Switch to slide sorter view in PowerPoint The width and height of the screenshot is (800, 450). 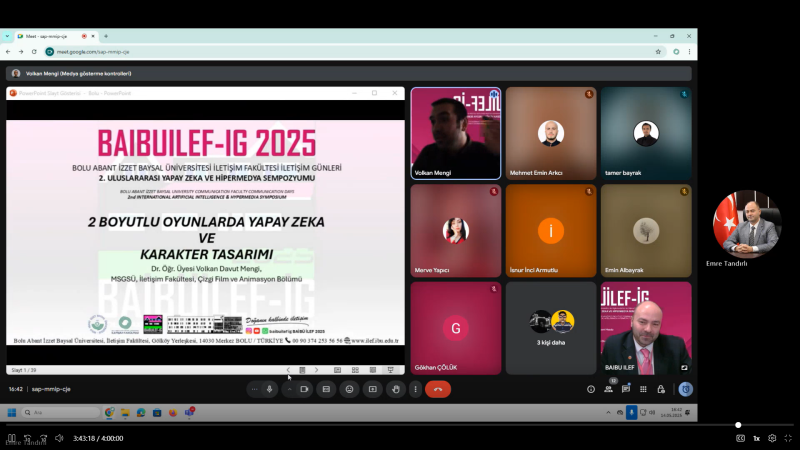pyautogui.click(x=355, y=370)
